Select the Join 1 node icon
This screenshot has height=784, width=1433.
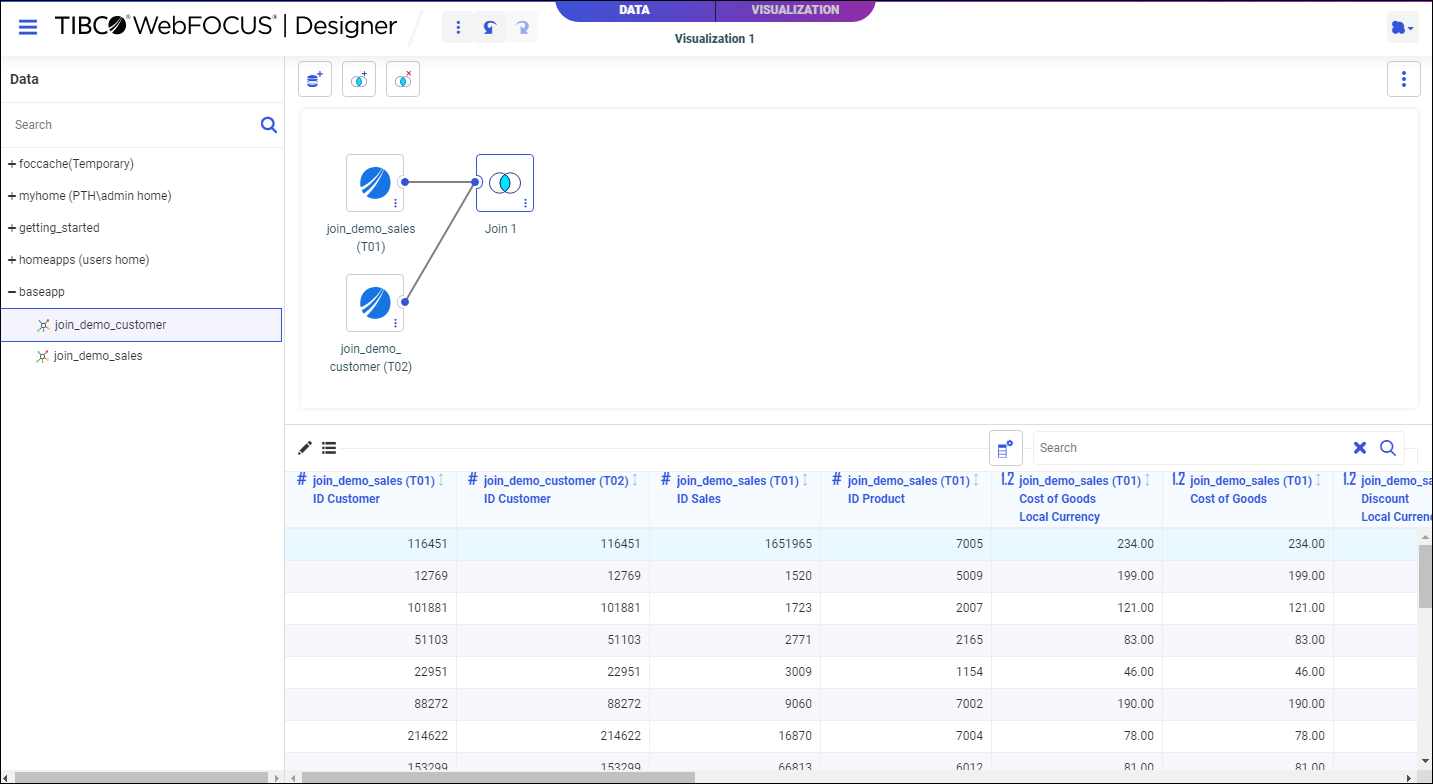pyautogui.click(x=505, y=183)
